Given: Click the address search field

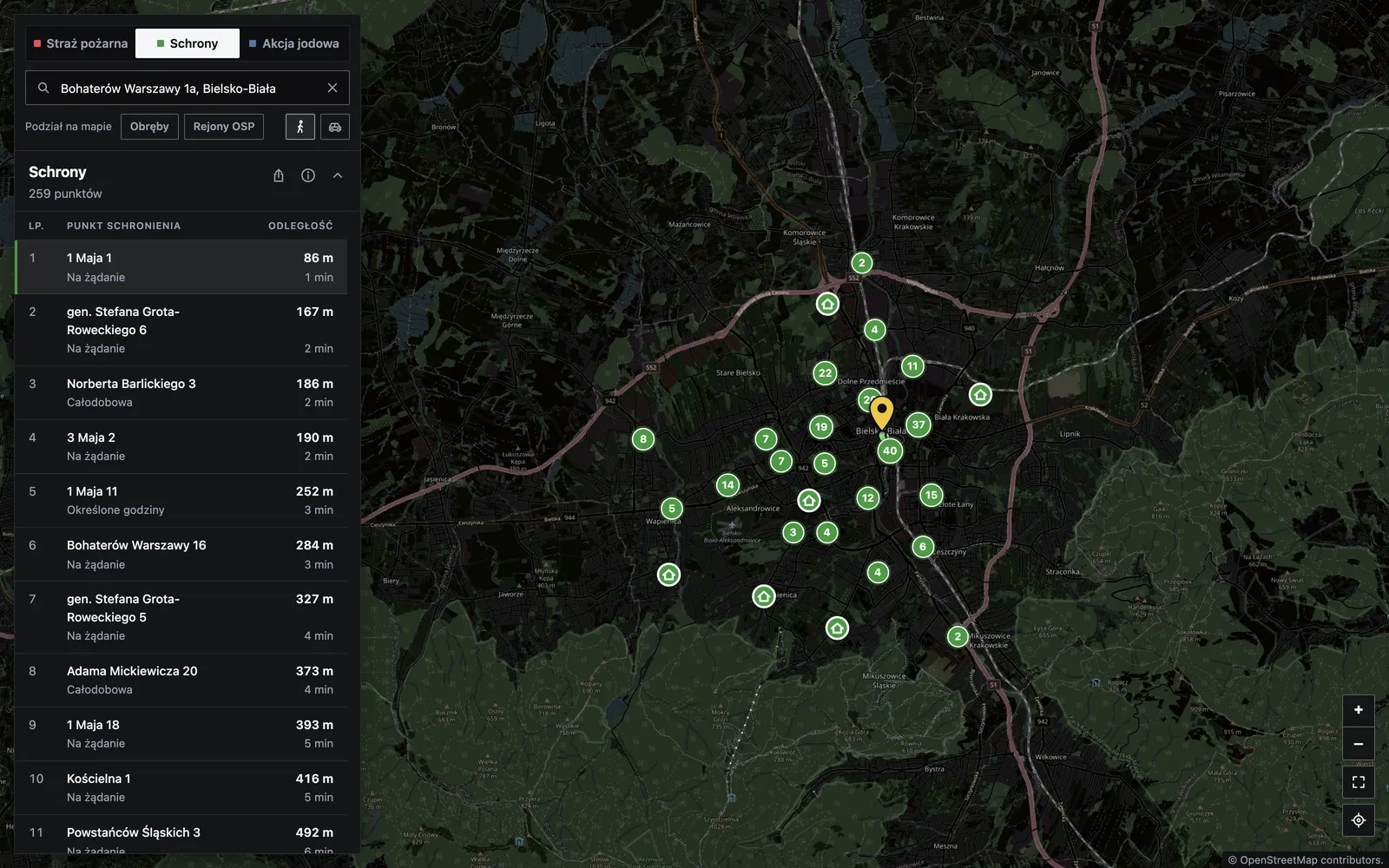Looking at the screenshot, I should pyautogui.click(x=188, y=88).
